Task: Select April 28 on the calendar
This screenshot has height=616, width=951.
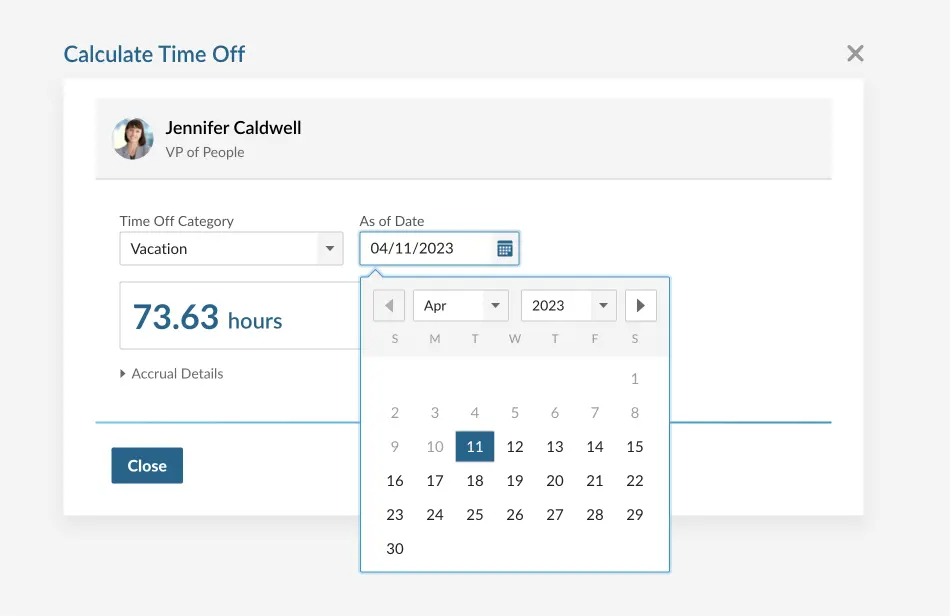Action: (595, 515)
